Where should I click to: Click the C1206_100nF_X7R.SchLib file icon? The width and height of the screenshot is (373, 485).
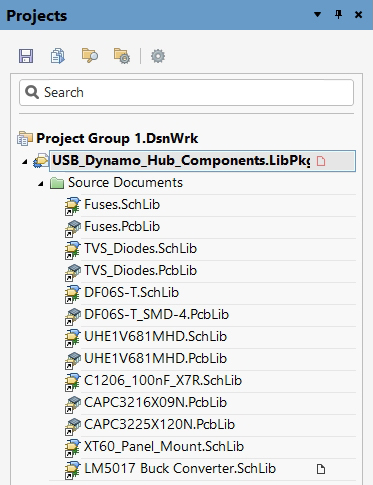tap(73, 381)
